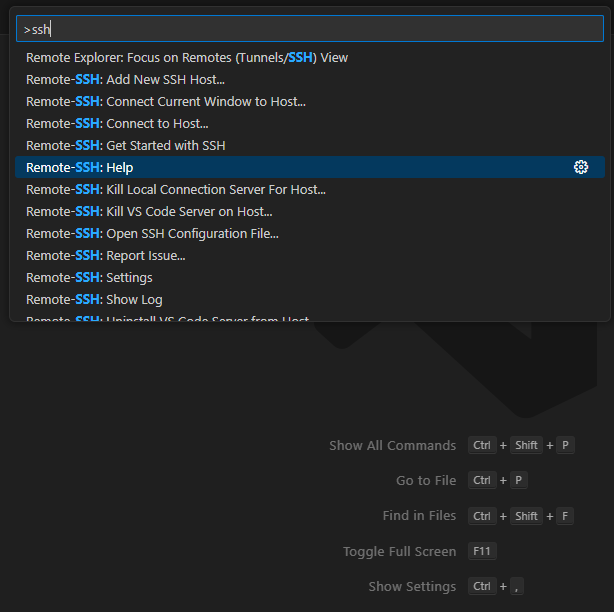Open Remote-SSH: Settings command
The image size is (614, 612).
(310, 277)
